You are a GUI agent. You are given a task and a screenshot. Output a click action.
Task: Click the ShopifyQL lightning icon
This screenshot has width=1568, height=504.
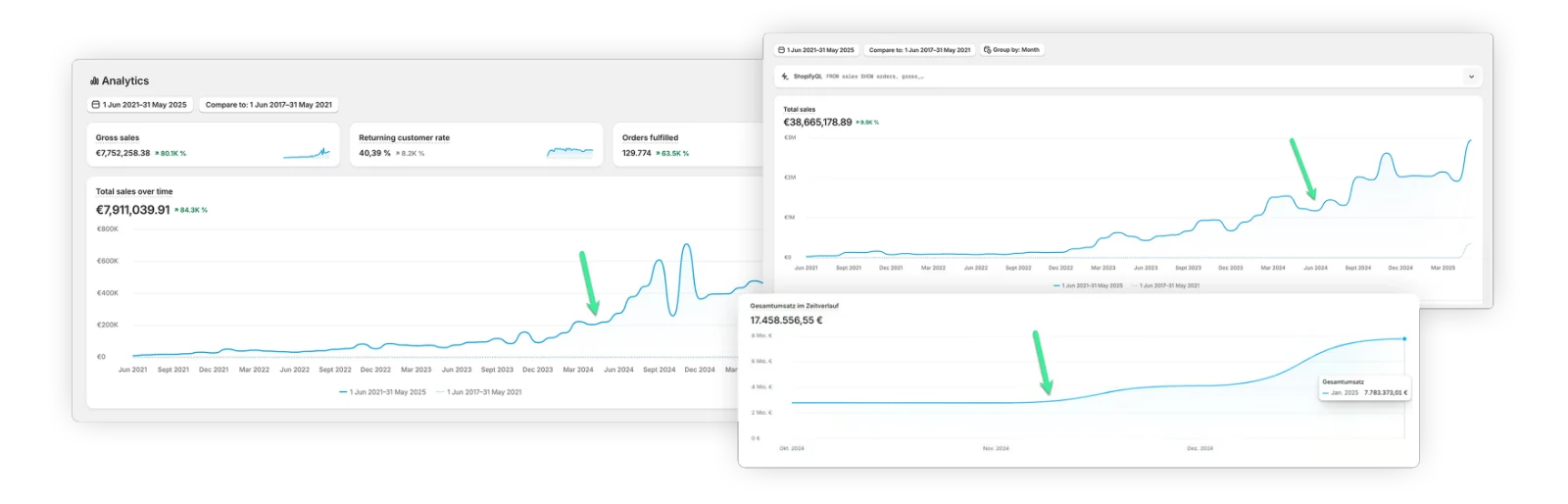786,76
